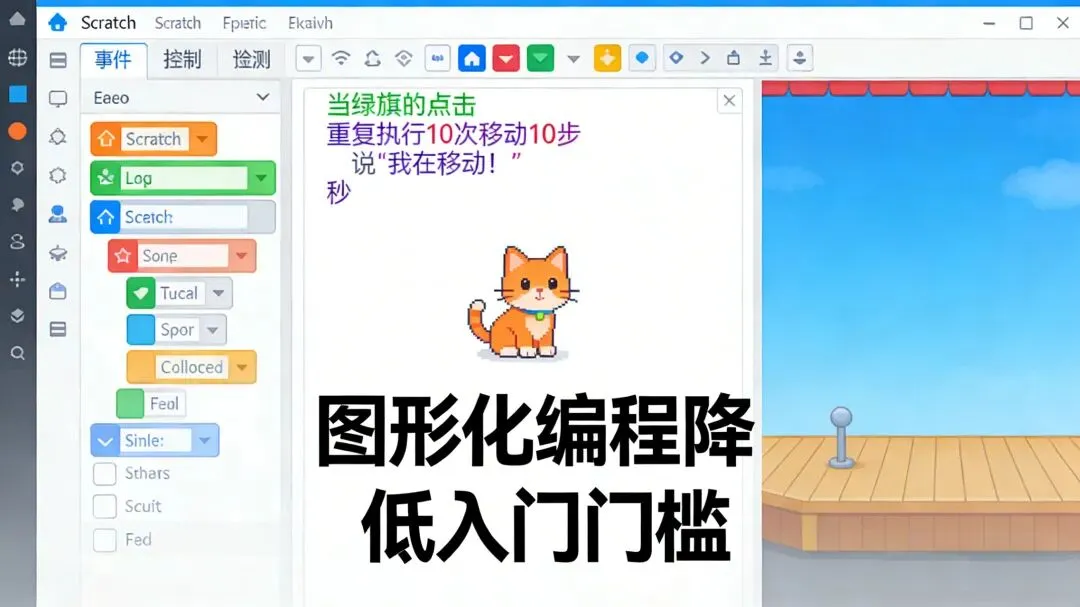Switch to the 侦测 tab
The width and height of the screenshot is (1080, 607).
pyautogui.click(x=251, y=59)
